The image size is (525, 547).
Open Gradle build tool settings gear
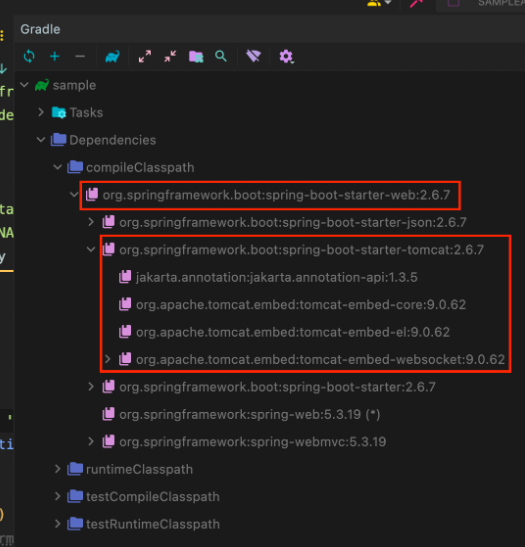tap(286, 56)
